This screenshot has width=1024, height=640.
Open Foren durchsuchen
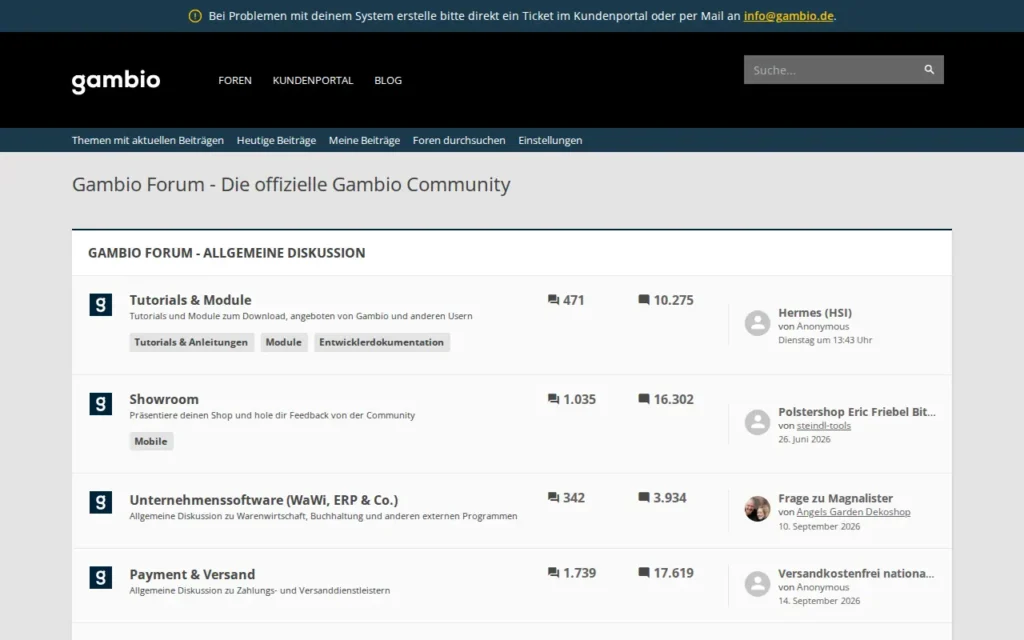459,140
